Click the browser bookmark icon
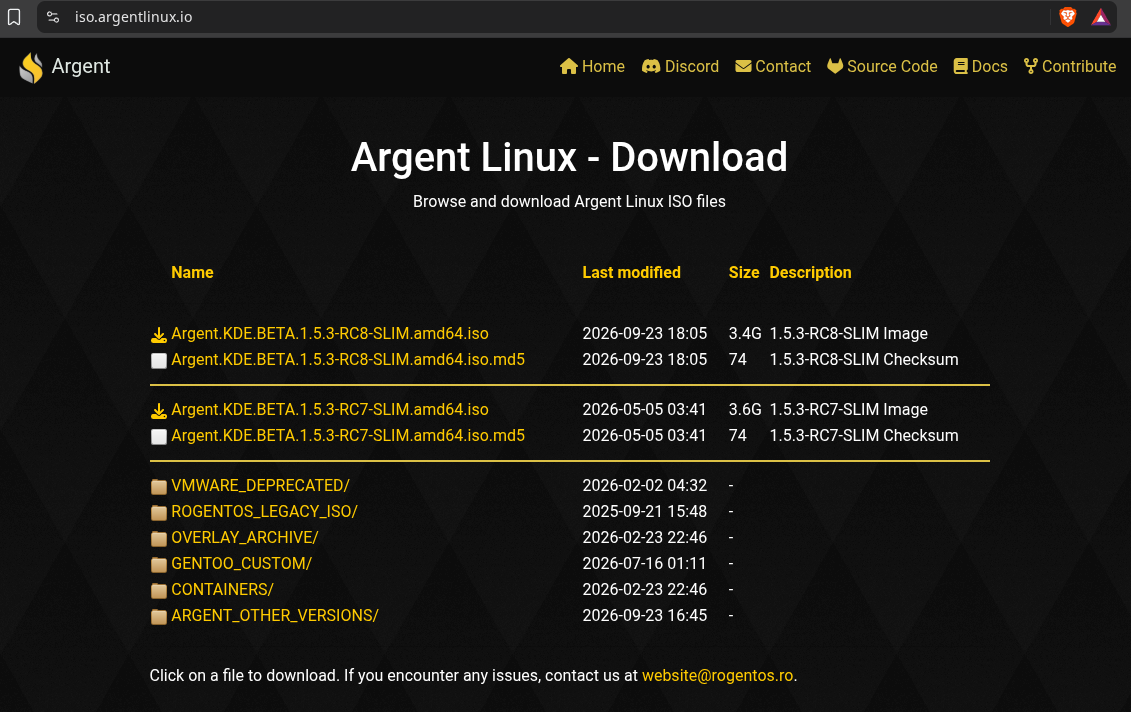Viewport: 1131px width, 712px height. pos(14,17)
